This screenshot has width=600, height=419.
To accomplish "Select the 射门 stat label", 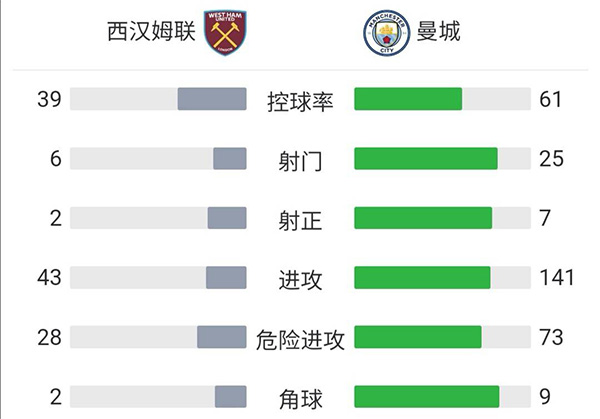I will (x=300, y=160).
